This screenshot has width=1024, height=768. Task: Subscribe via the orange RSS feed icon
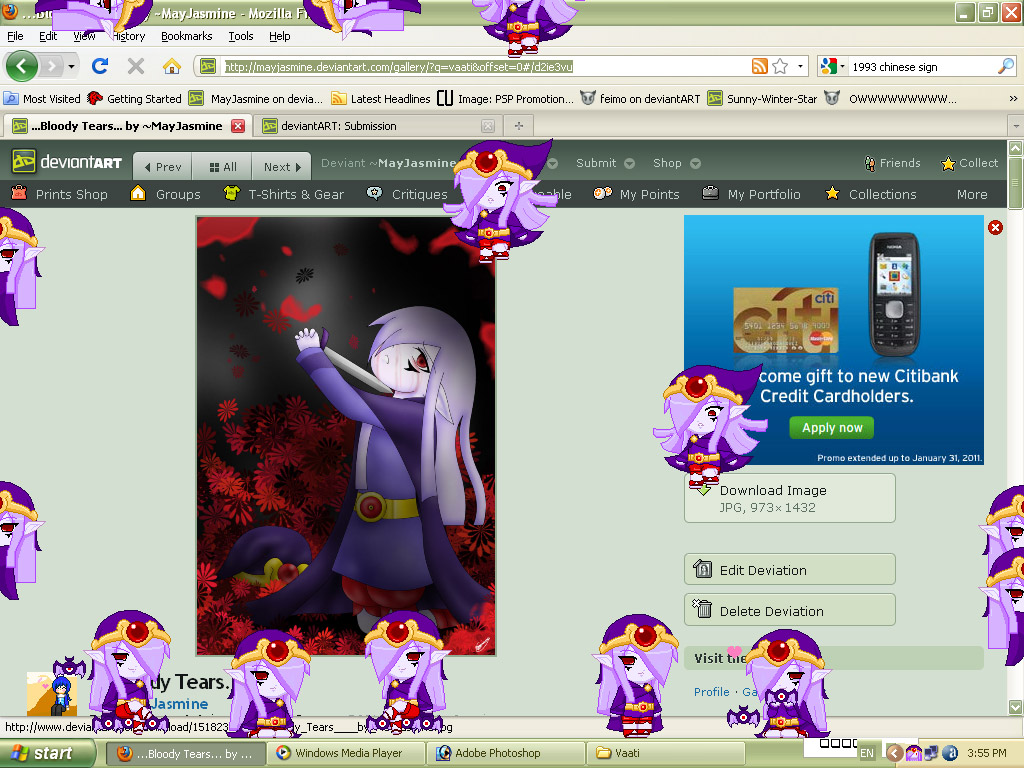pyautogui.click(x=760, y=66)
